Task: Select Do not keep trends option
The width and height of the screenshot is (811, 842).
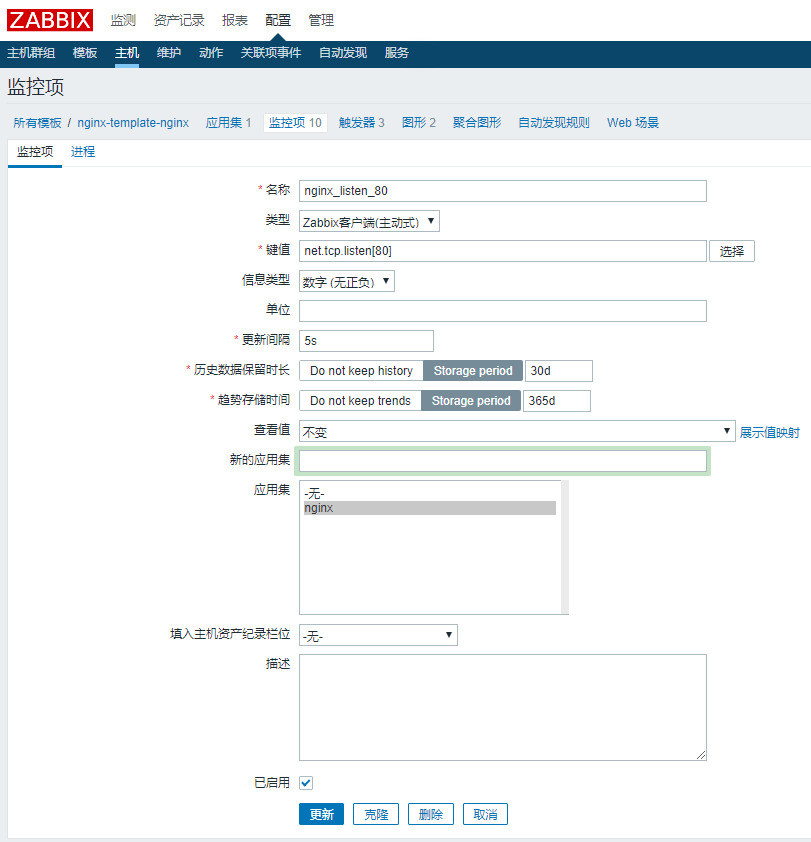Action: [x=360, y=401]
